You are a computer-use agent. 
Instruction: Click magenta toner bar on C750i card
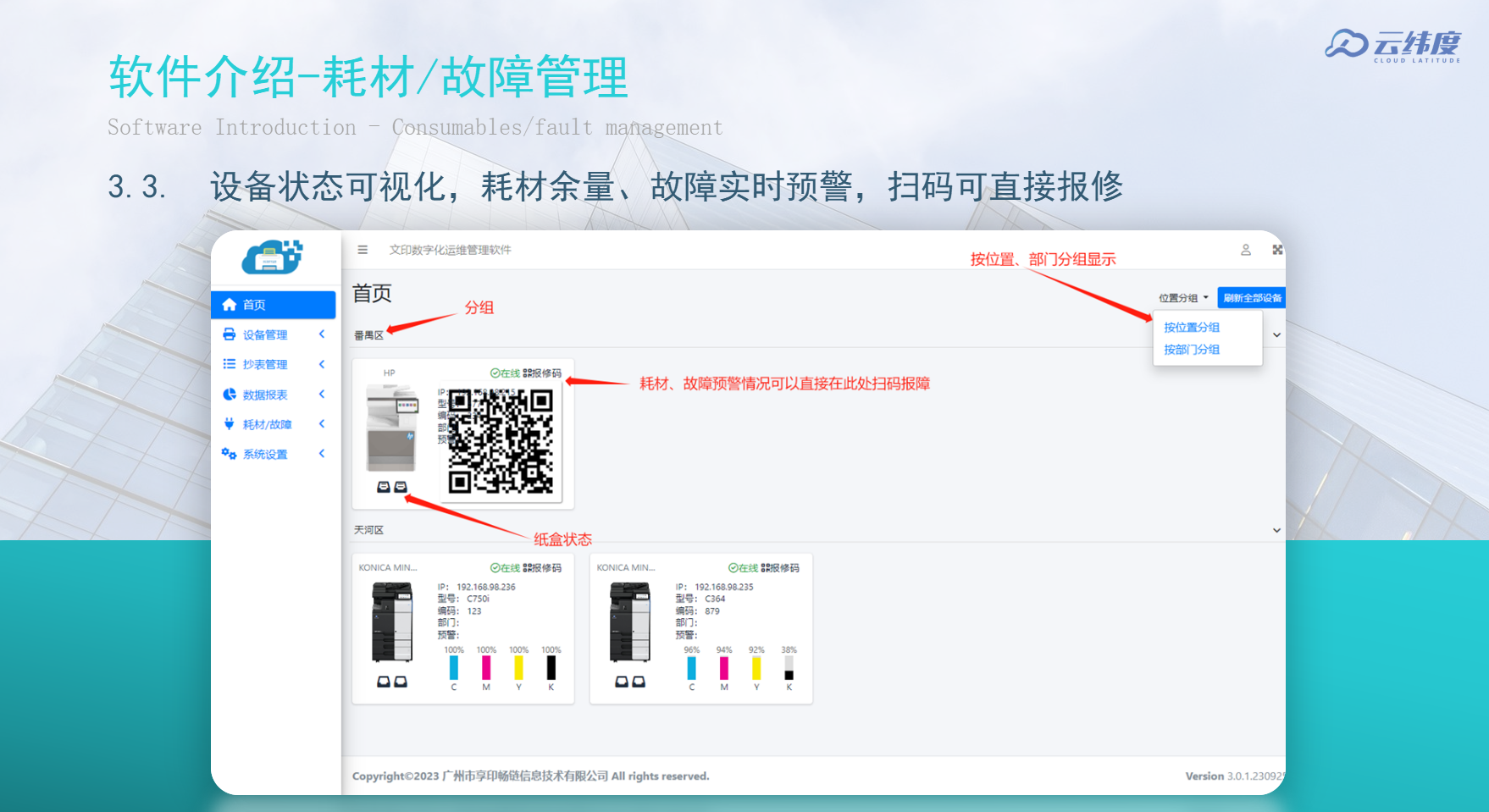tap(486, 667)
